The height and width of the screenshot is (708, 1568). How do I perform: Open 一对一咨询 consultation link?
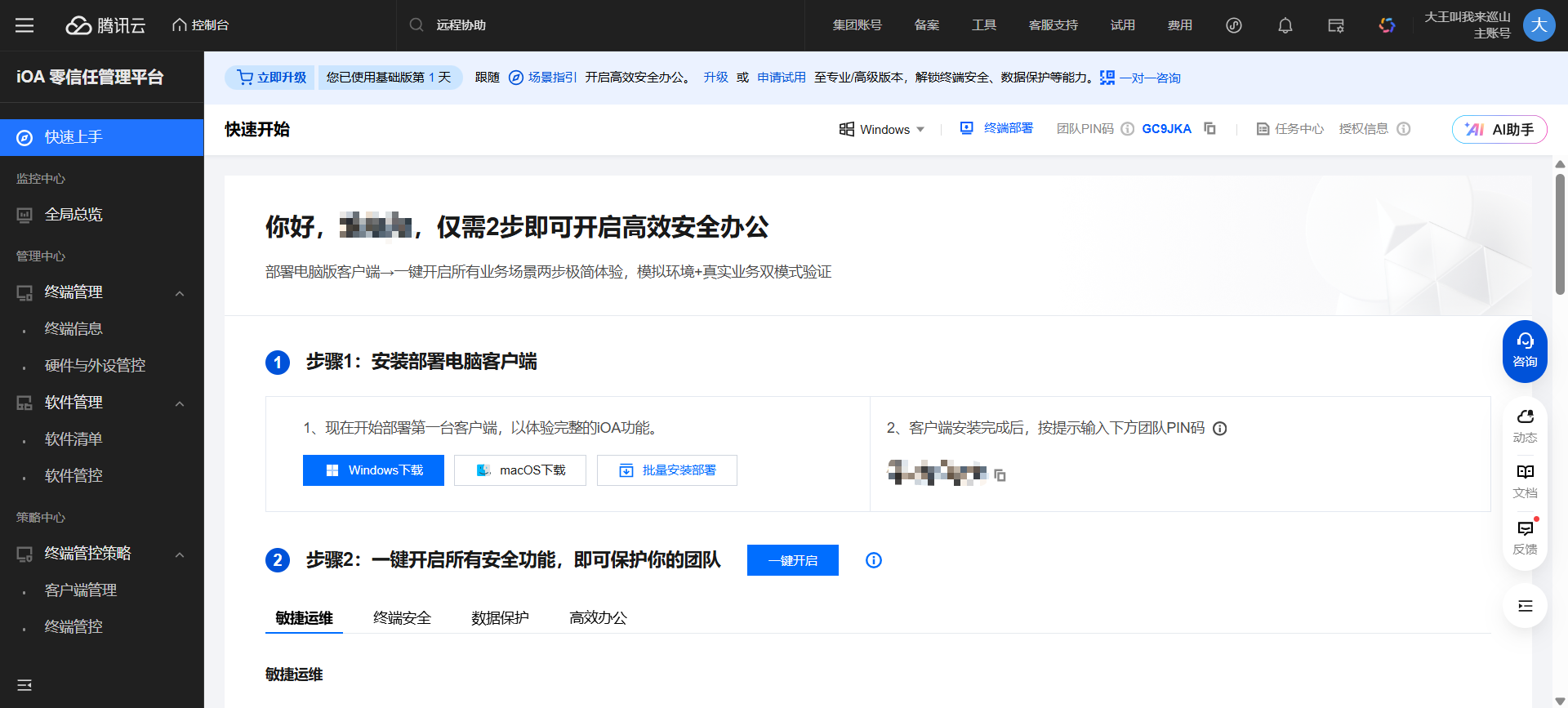pyautogui.click(x=1140, y=78)
